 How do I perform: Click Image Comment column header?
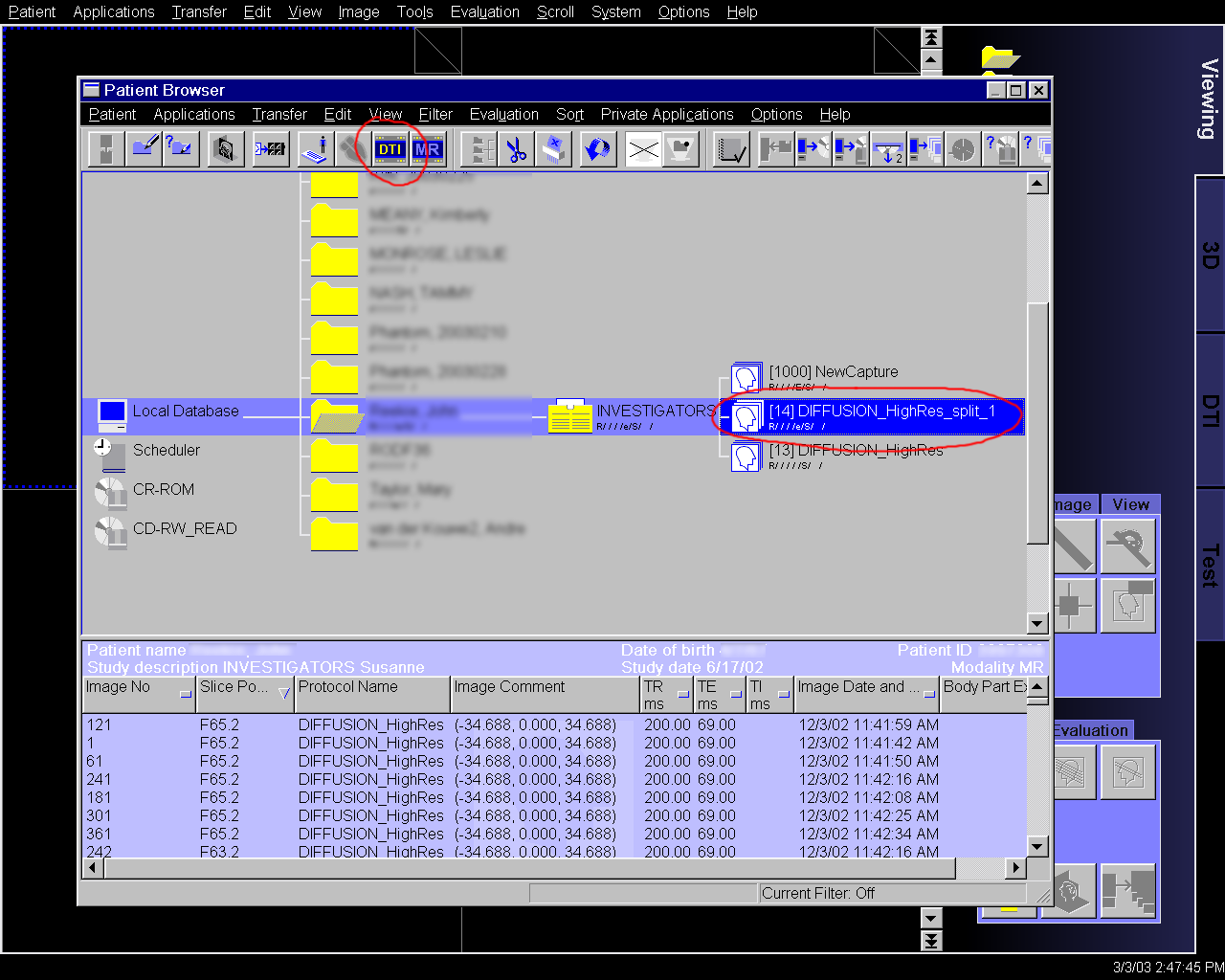pos(546,694)
